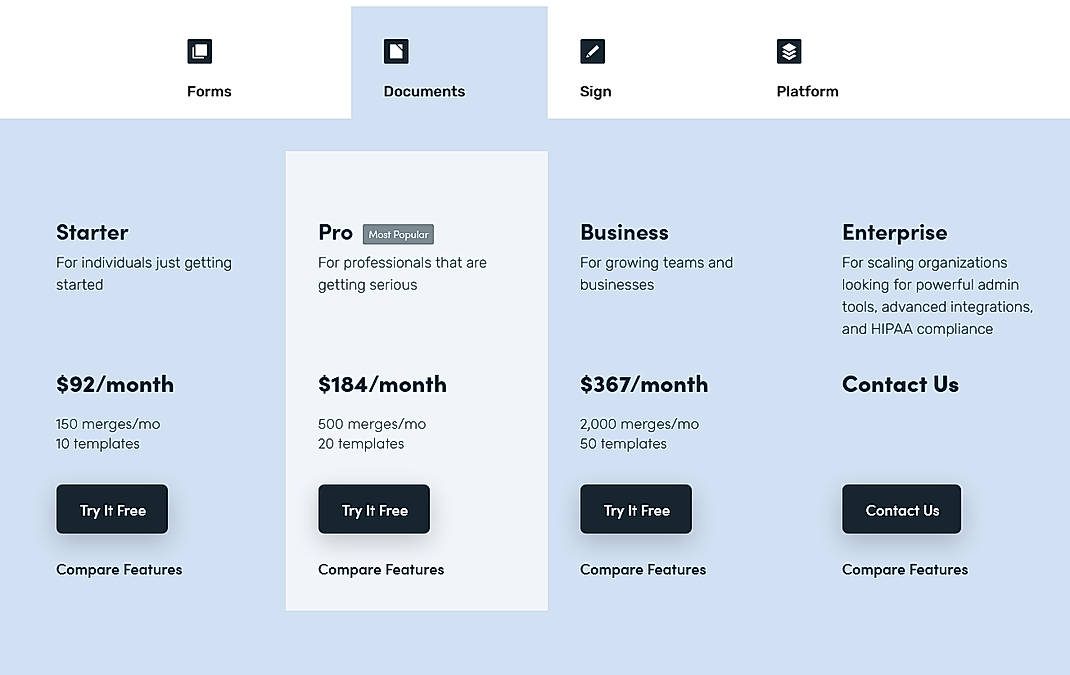The width and height of the screenshot is (1070, 675).
Task: Click Try It Free under the Pro plan
Action: pyautogui.click(x=374, y=509)
